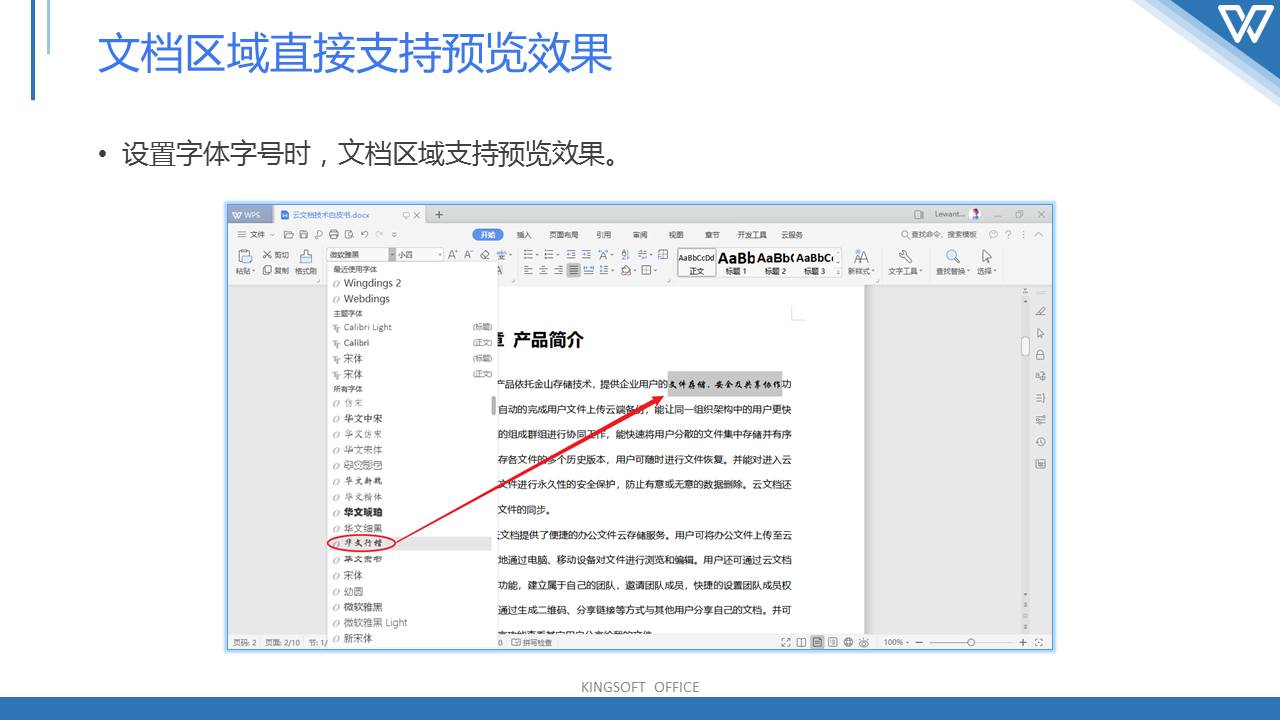1280x720 pixels.
Task: Click the search commands field (查找命令)
Action: 939,235
